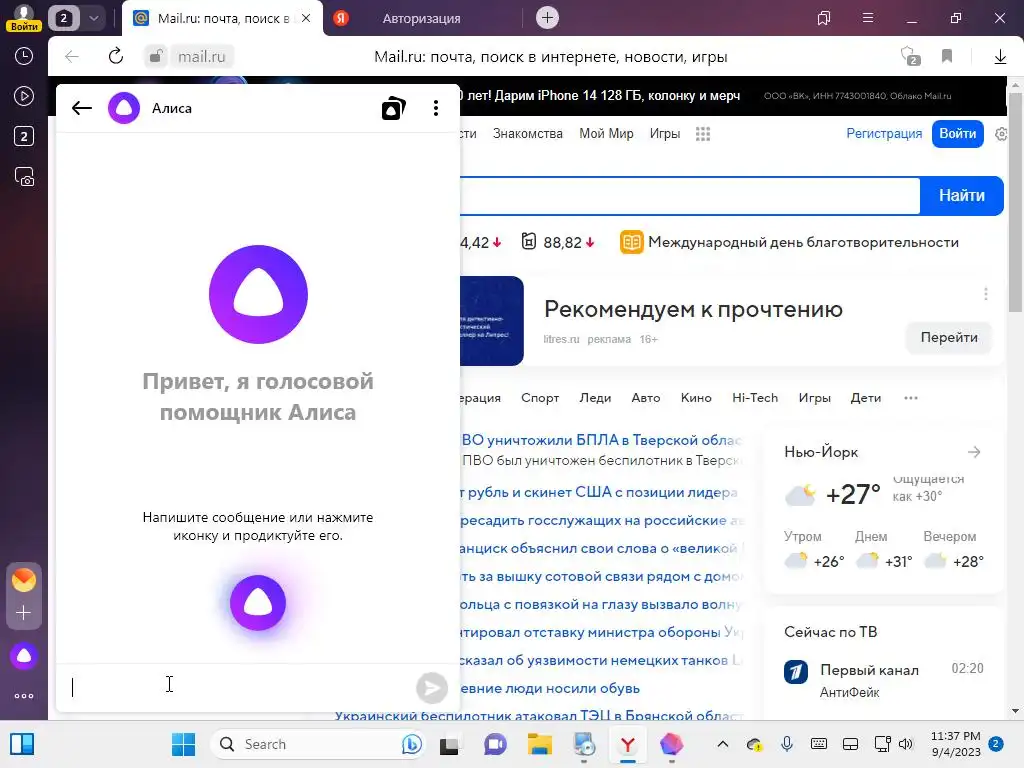The width and height of the screenshot is (1024, 768).
Task: Click the Alice voice microphone button
Action: (258, 603)
